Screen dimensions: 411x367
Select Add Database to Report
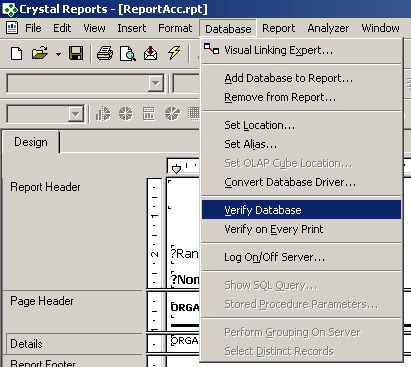(x=301, y=78)
